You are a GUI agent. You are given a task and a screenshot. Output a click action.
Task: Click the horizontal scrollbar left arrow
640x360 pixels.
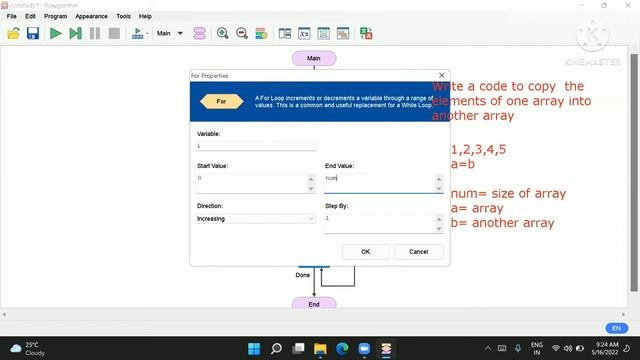click(4, 315)
